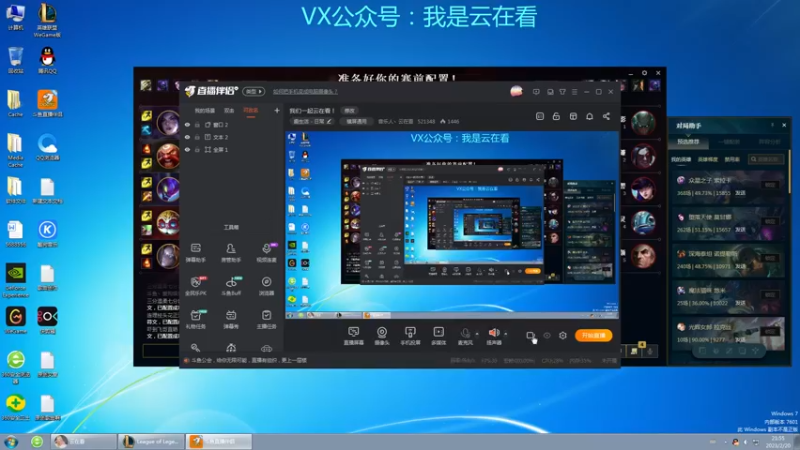Click the share icon above the preview
The width and height of the screenshot is (800, 450).
coord(606,116)
